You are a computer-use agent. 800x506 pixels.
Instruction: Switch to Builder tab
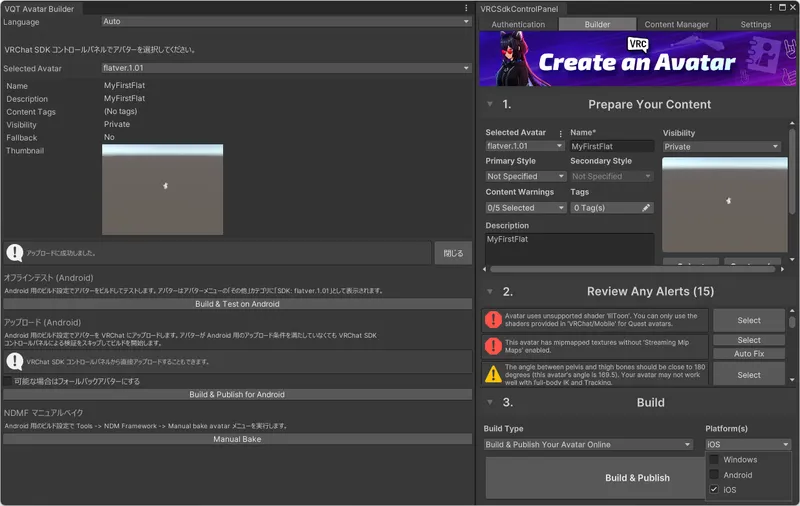(597, 24)
